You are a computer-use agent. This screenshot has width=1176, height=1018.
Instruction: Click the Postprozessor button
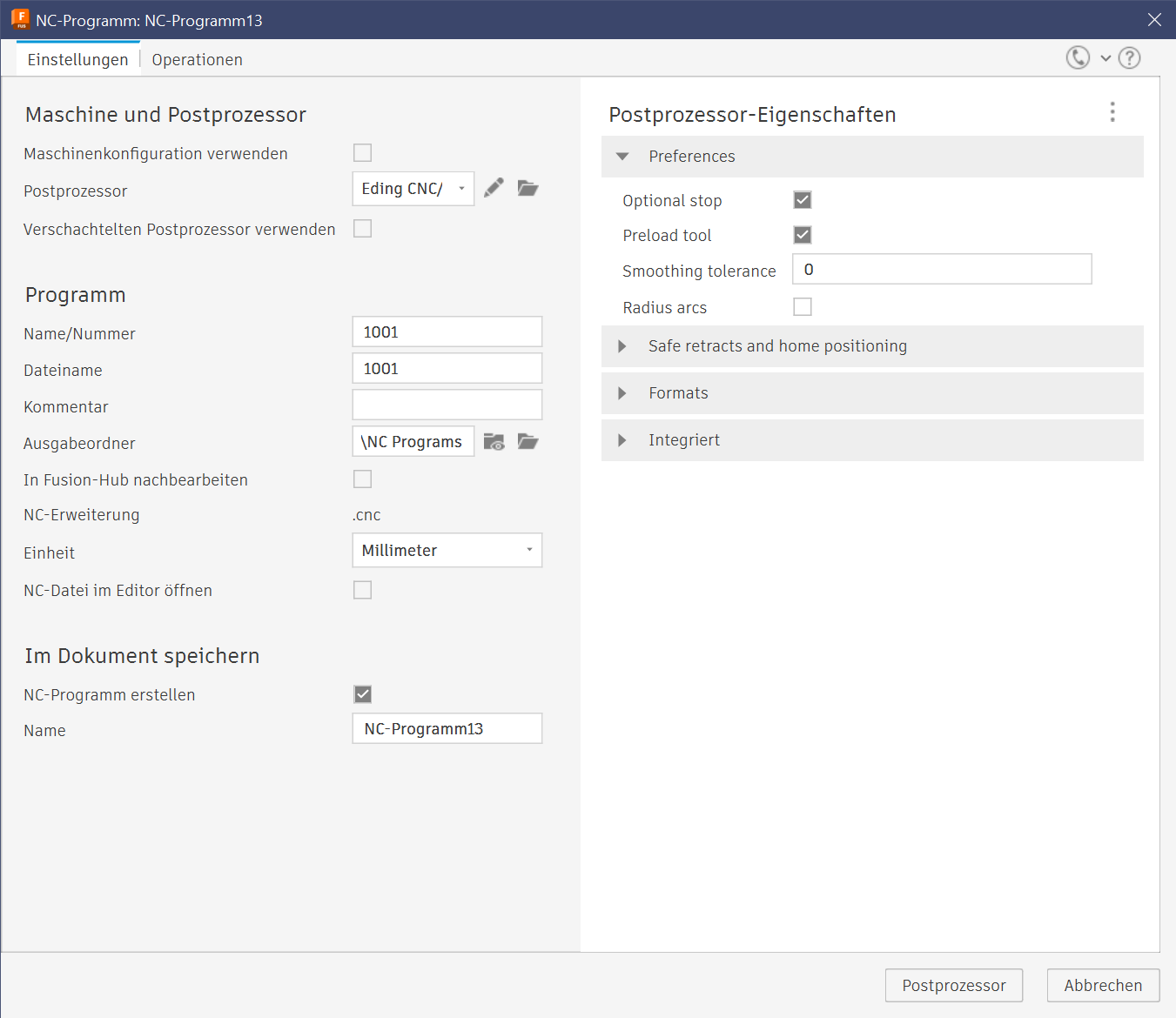pos(954,985)
